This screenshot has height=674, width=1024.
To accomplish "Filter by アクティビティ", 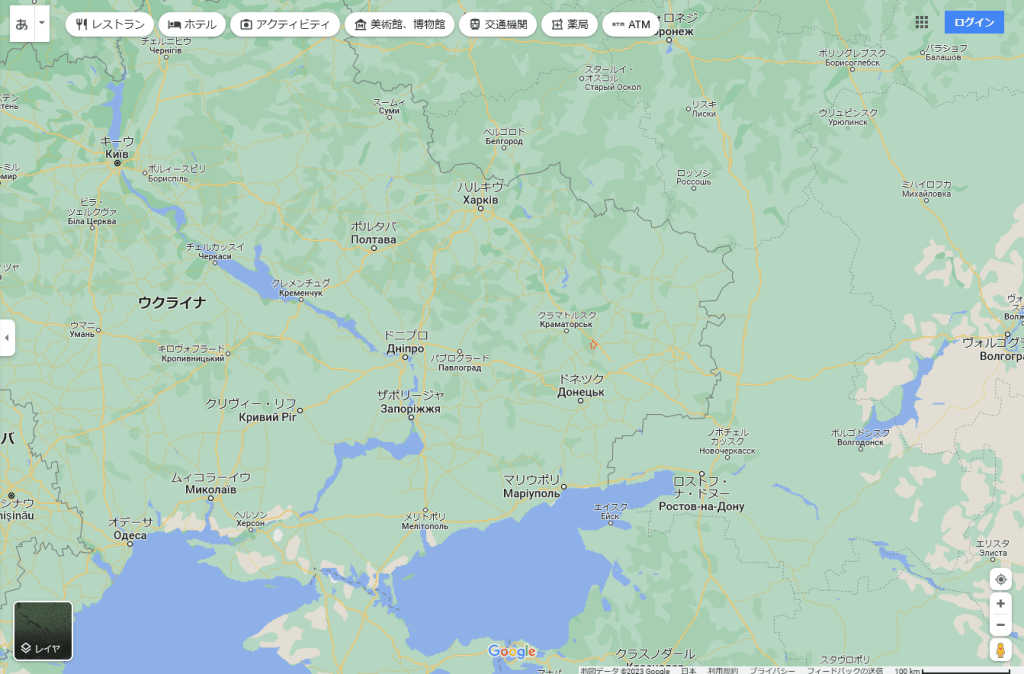I will (x=284, y=24).
